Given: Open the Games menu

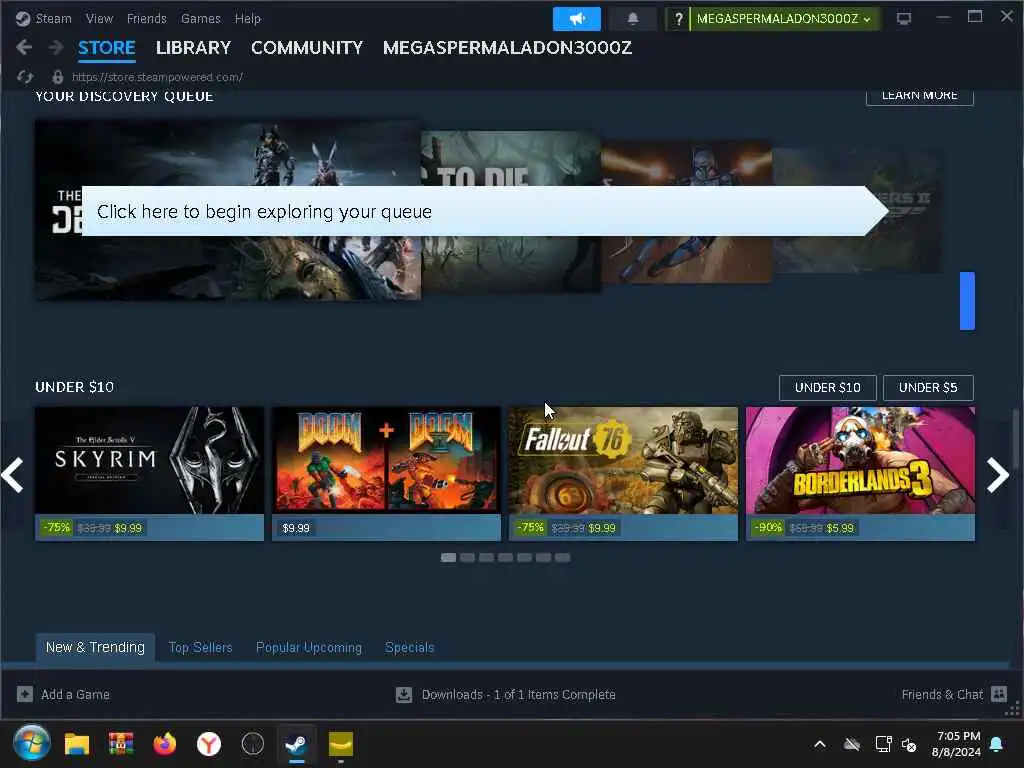Looking at the screenshot, I should (200, 19).
